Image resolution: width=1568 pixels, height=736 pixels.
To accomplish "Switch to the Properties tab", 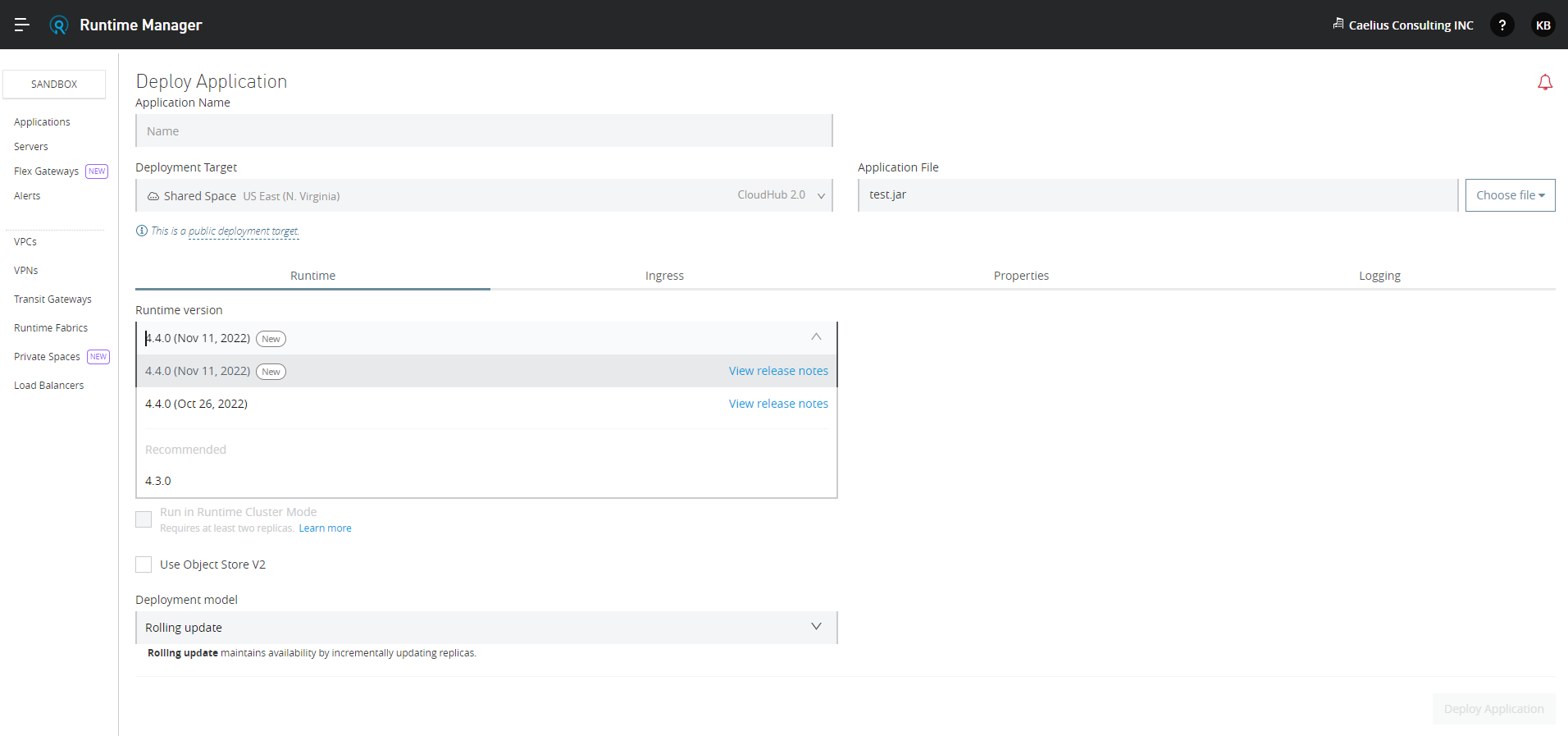I will [x=1021, y=276].
